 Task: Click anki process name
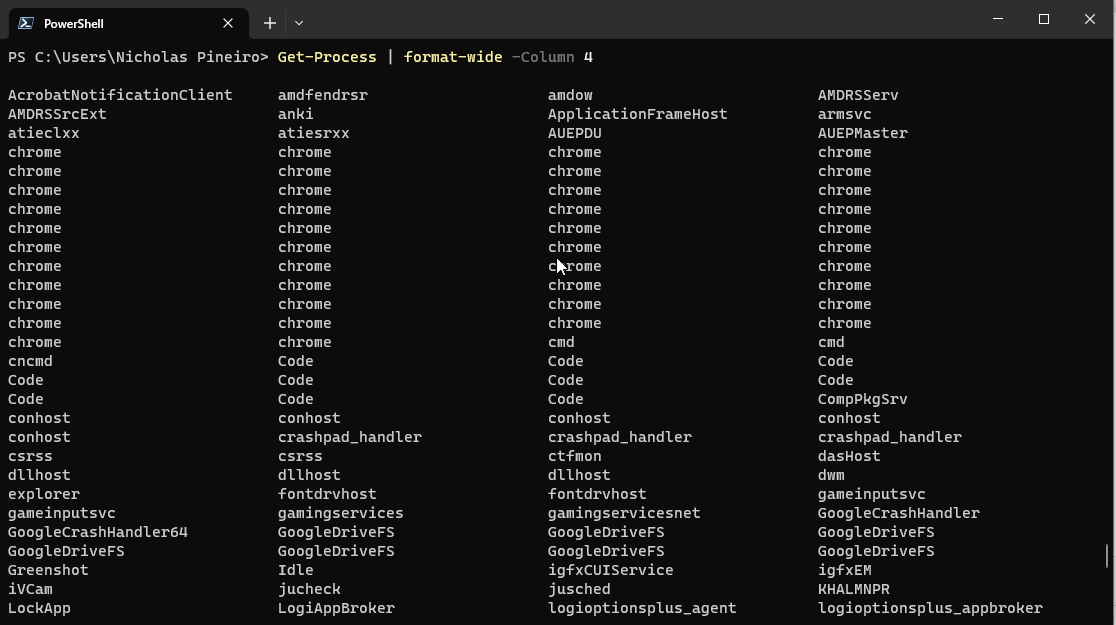(x=295, y=114)
